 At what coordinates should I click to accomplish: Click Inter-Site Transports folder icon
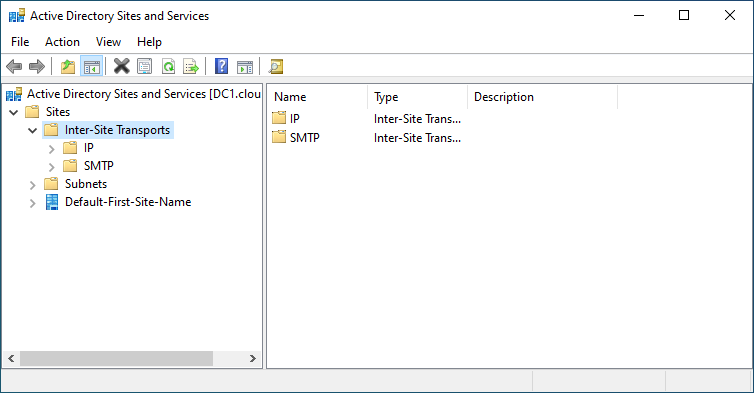(51, 130)
